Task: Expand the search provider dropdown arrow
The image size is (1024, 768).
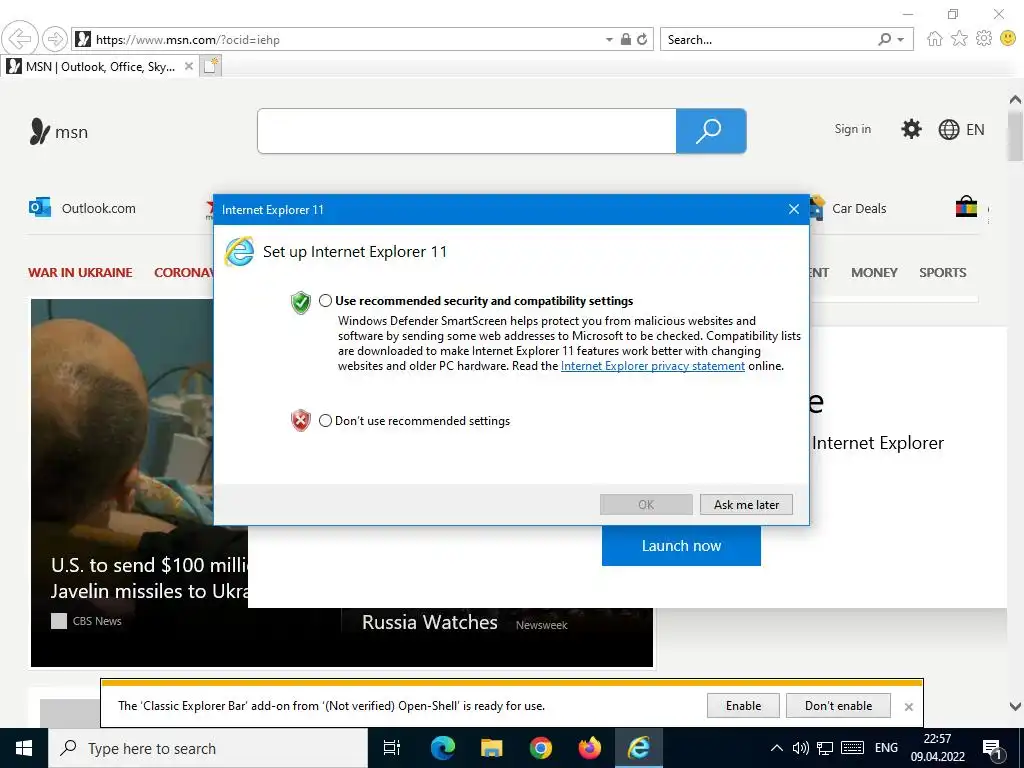Action: click(901, 40)
